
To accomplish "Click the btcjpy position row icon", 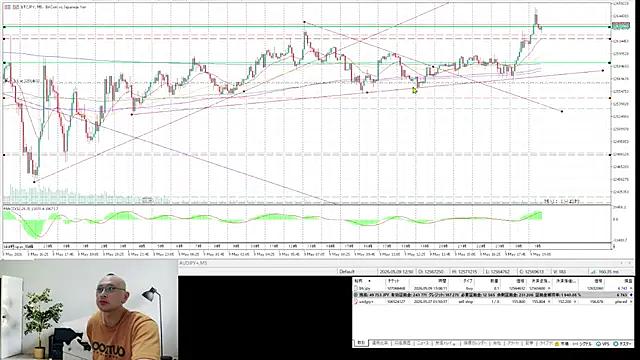I will tap(356, 288).
